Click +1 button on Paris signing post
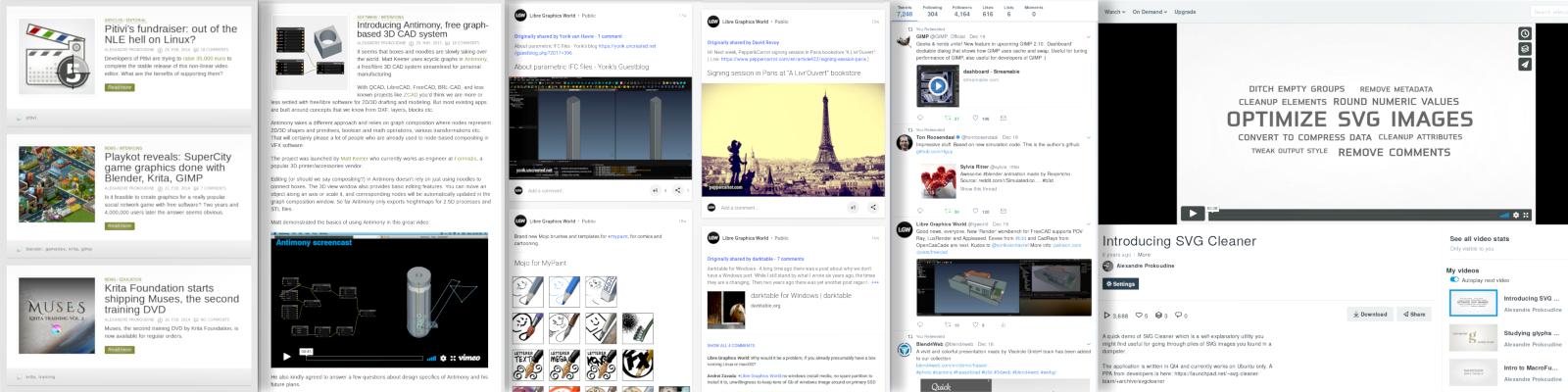1568x392 pixels. pos(852,207)
